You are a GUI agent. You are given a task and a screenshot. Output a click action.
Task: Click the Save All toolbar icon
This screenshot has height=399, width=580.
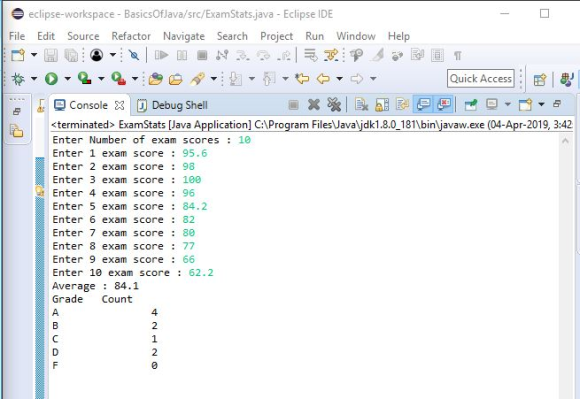(x=71, y=55)
